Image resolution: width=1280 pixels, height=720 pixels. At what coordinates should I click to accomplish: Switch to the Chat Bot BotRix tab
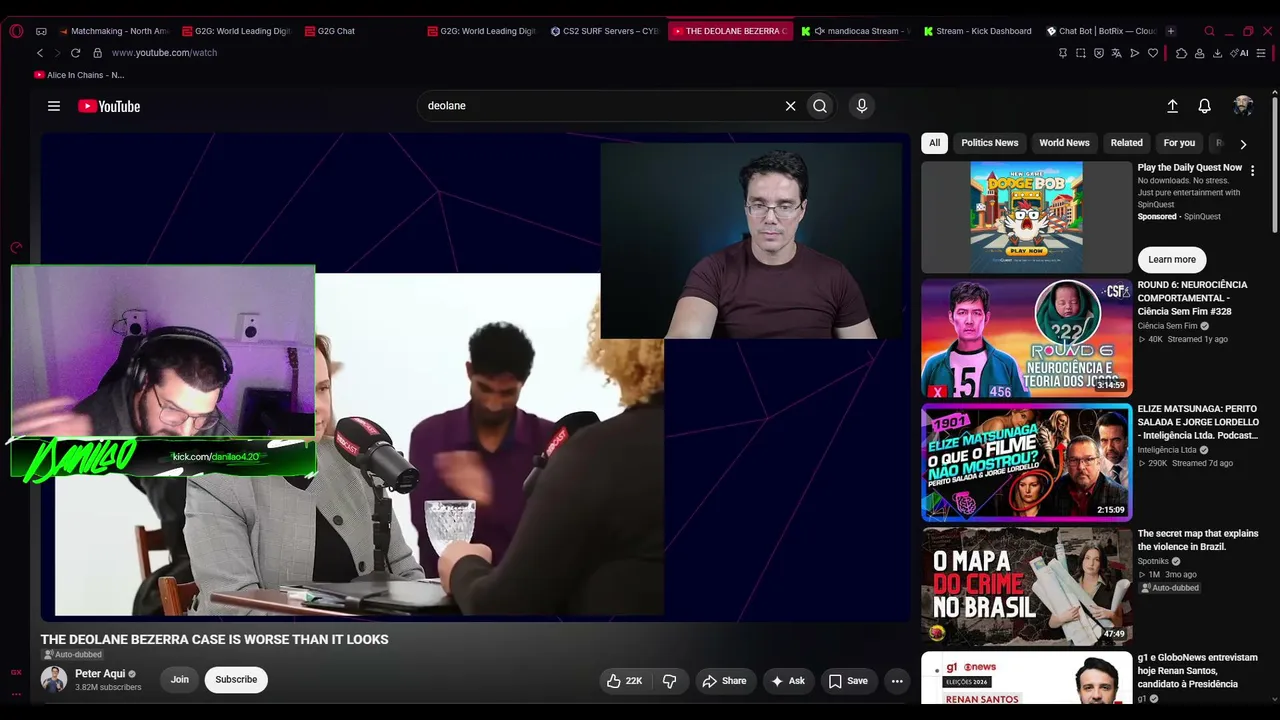coord(1102,31)
